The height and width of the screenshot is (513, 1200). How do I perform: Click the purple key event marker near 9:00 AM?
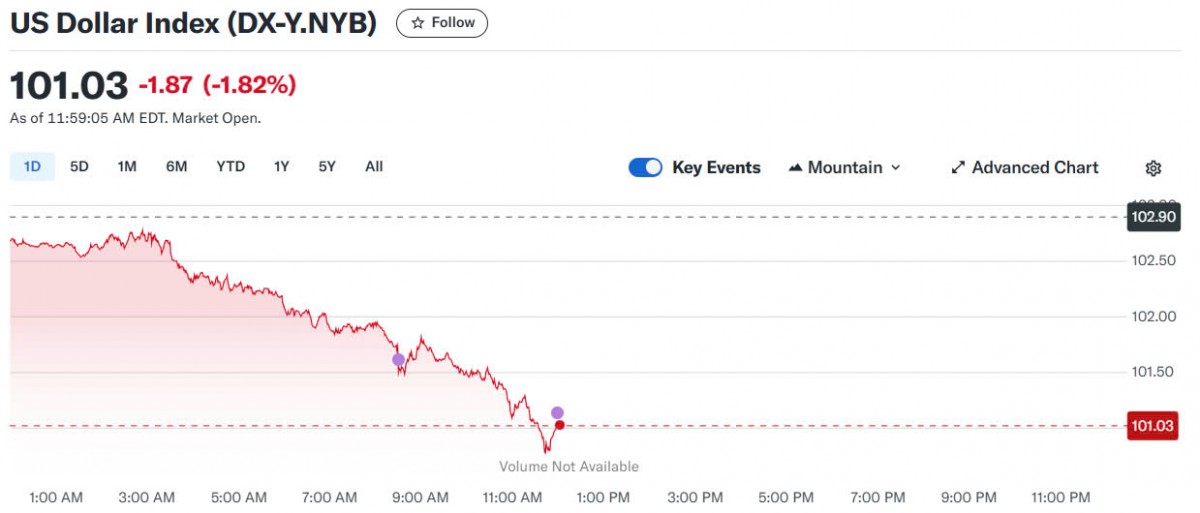coord(398,360)
